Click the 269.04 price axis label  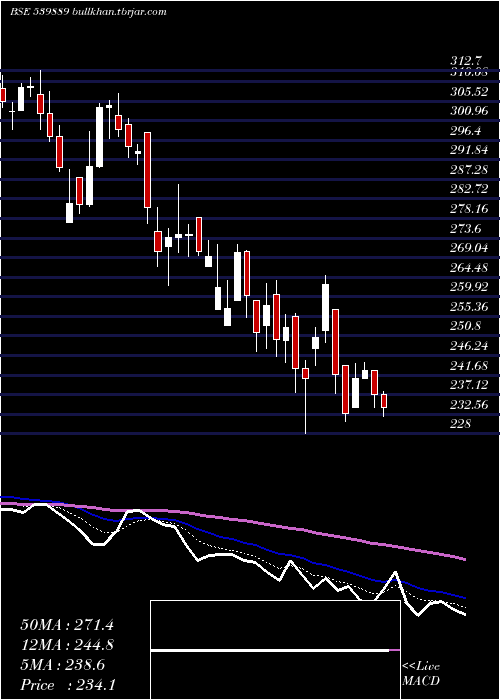click(x=469, y=248)
